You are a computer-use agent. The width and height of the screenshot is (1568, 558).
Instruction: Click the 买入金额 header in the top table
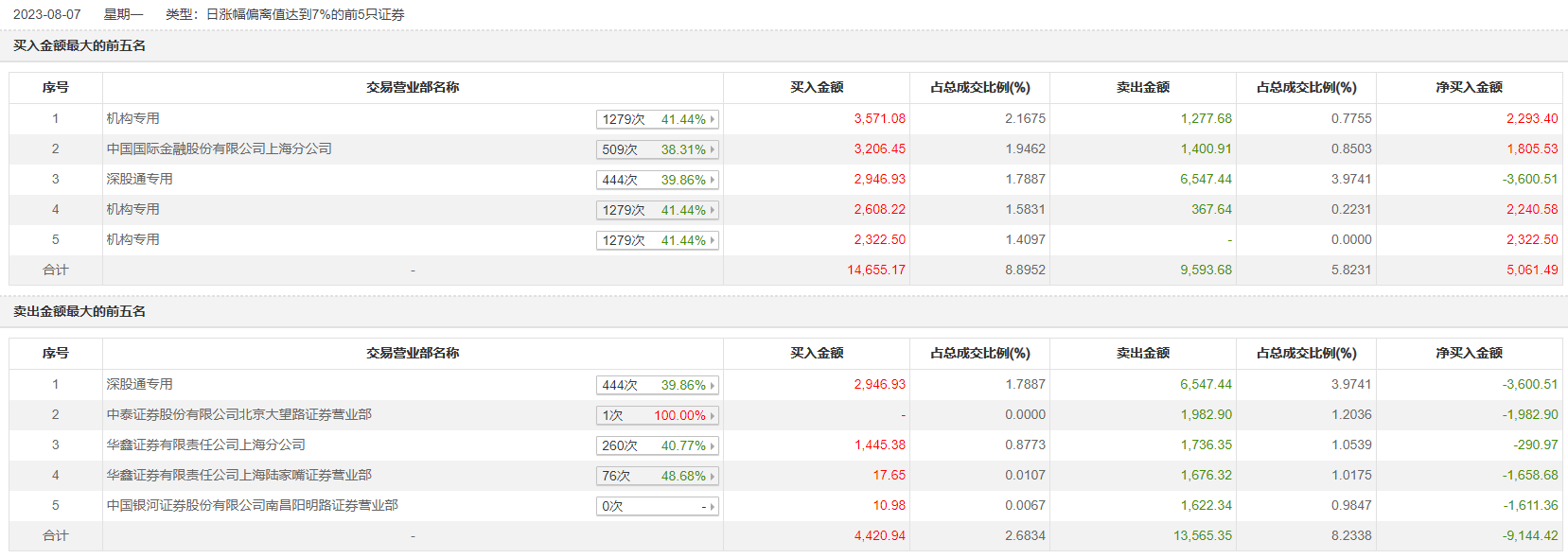coord(817,87)
